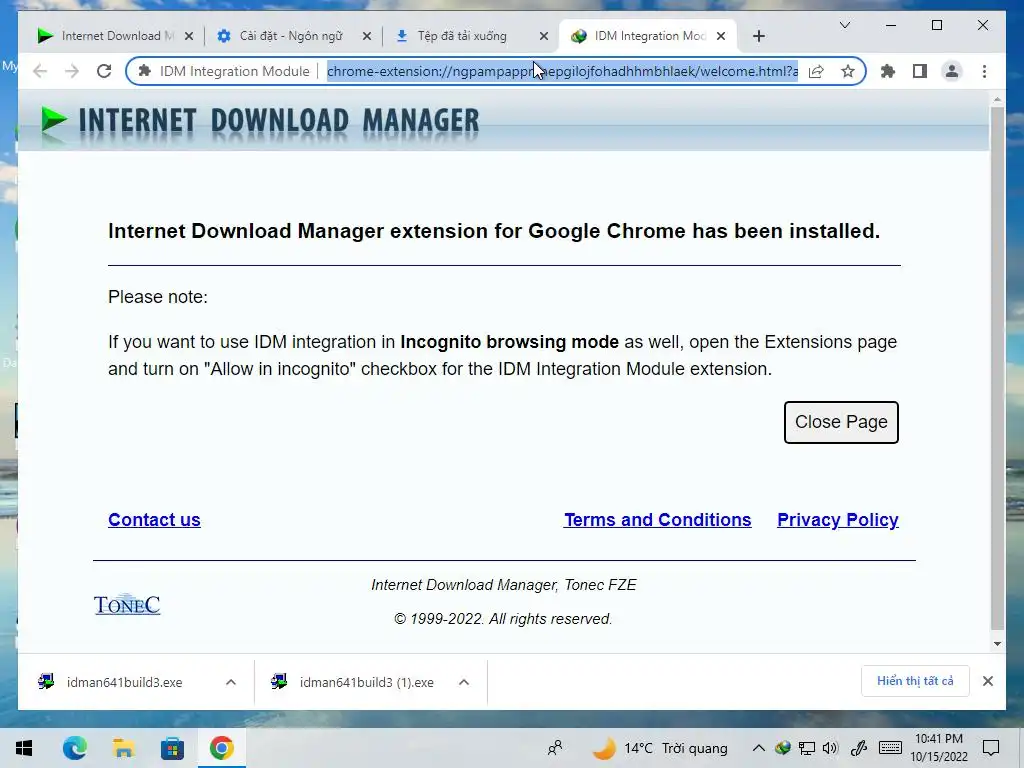Click the Internet Download Manager logo banner
Image resolution: width=1024 pixels, height=768 pixels.
(259, 121)
